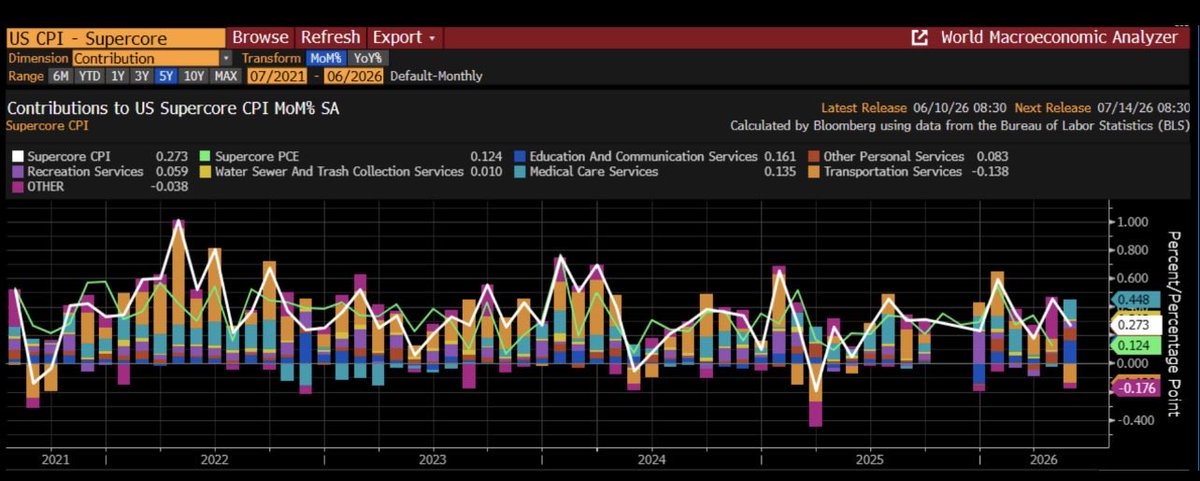The height and width of the screenshot is (481, 1200).
Task: Open the Browse menu
Action: 260,37
